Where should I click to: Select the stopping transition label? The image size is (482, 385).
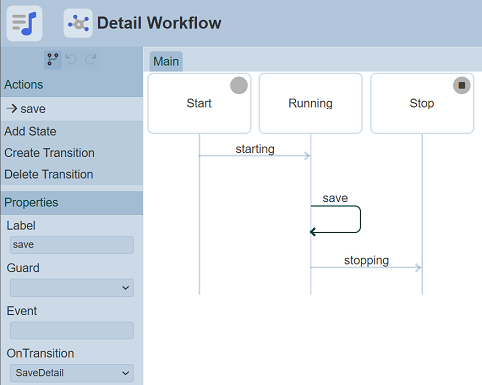click(366, 260)
